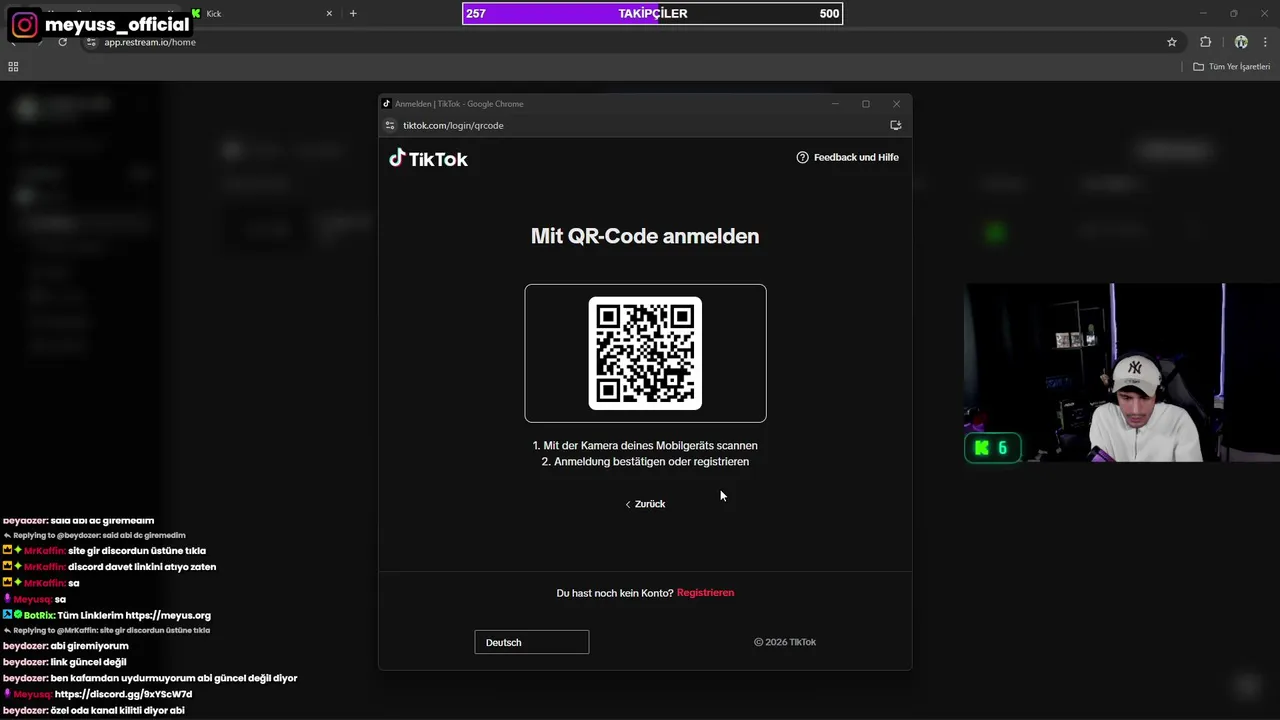Bookmark this page with the star icon
The height and width of the screenshot is (720, 1280).
1172,42
